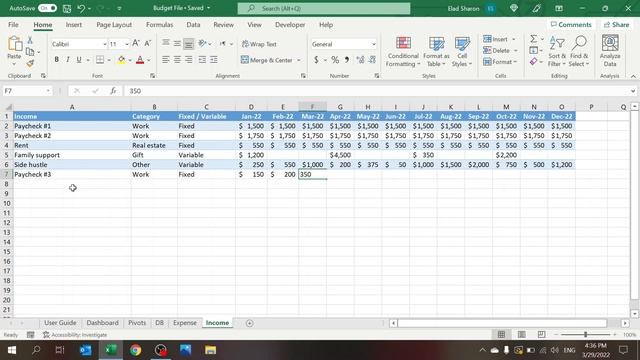Image resolution: width=640 pixels, height=360 pixels.
Task: Click the AutoSum sigma icon
Action: coord(533,39)
